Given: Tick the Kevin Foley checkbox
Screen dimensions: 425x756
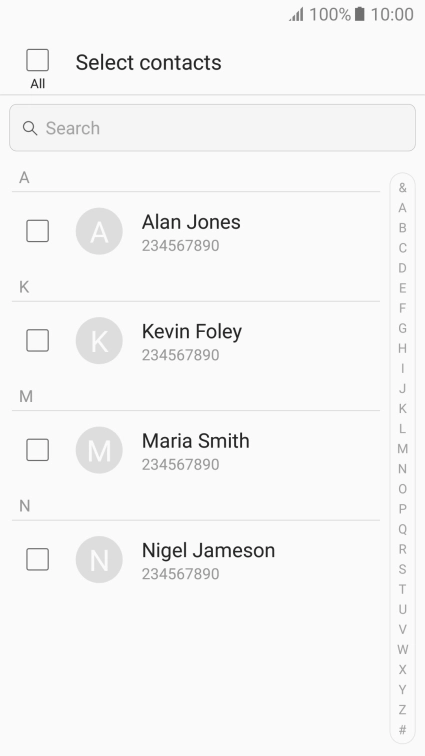Looking at the screenshot, I should coord(38,340).
